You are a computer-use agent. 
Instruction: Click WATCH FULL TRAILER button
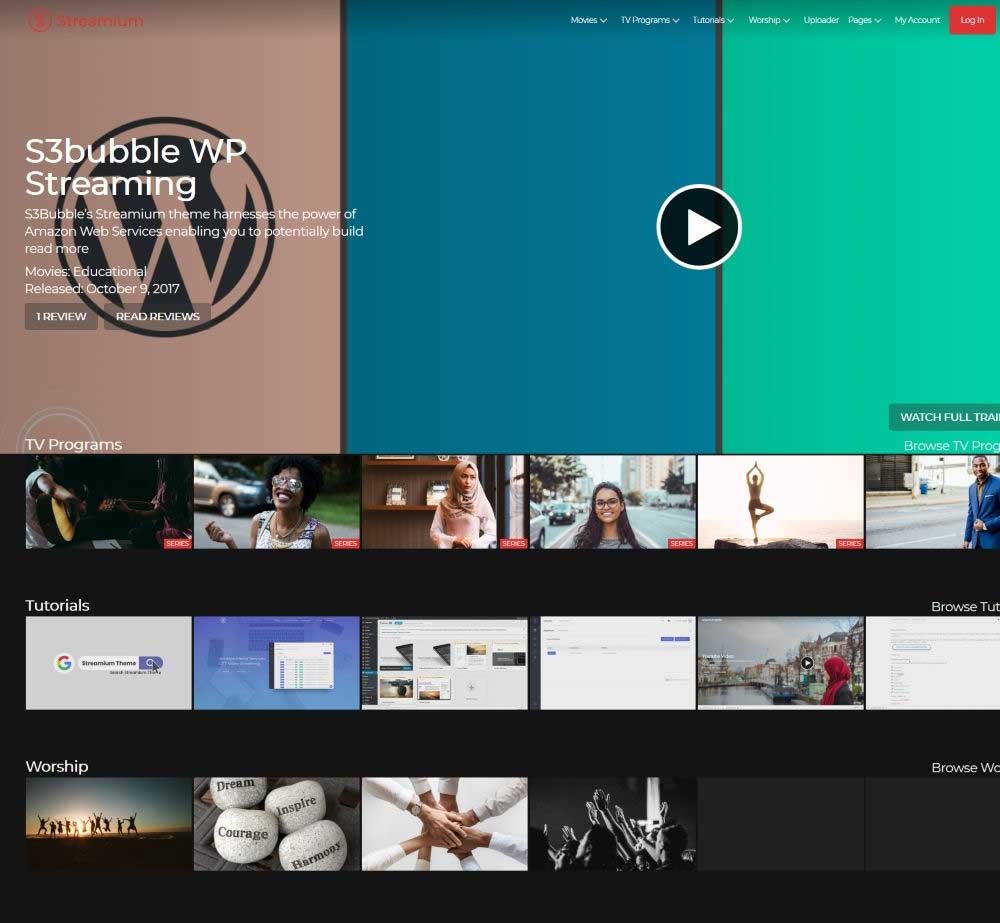(945, 417)
